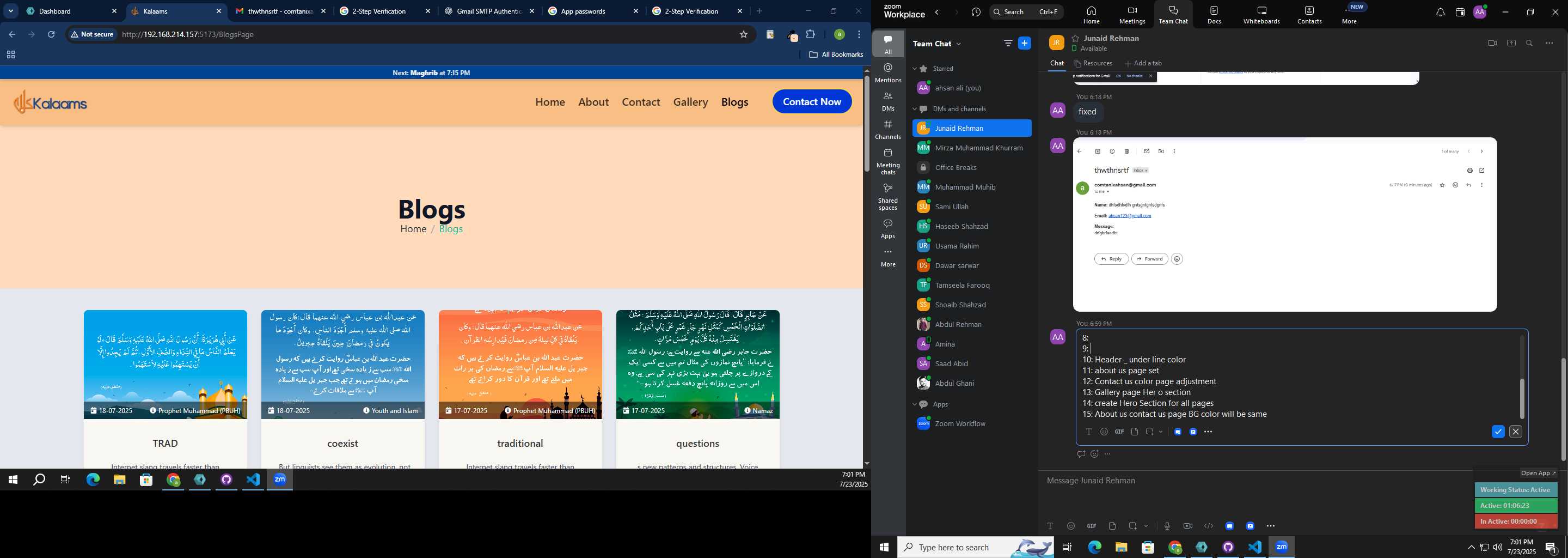Open the Zoom history clock icon
The height and width of the screenshot is (558, 1568).
click(x=976, y=12)
